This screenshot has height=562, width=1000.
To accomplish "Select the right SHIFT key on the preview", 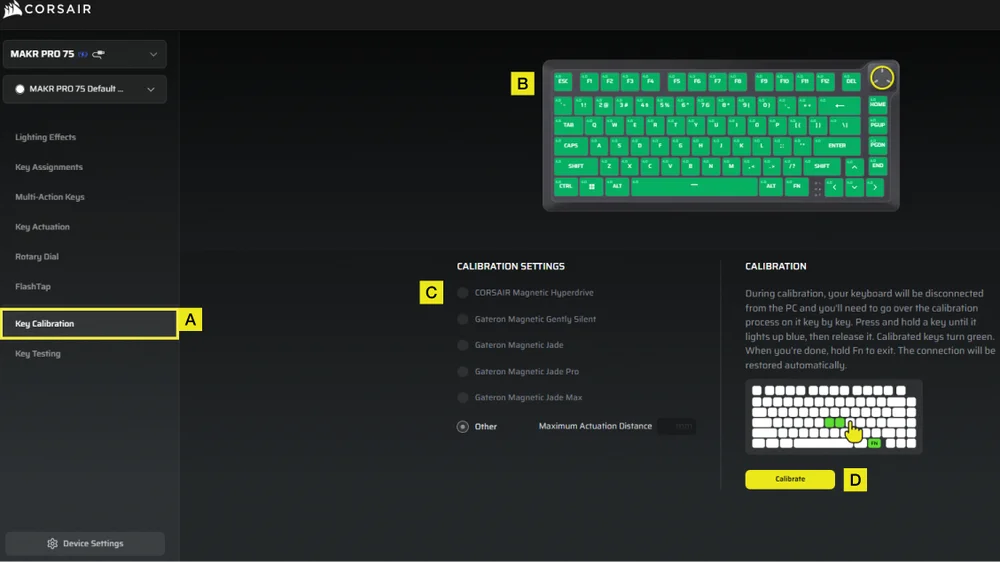I will 822,166.
